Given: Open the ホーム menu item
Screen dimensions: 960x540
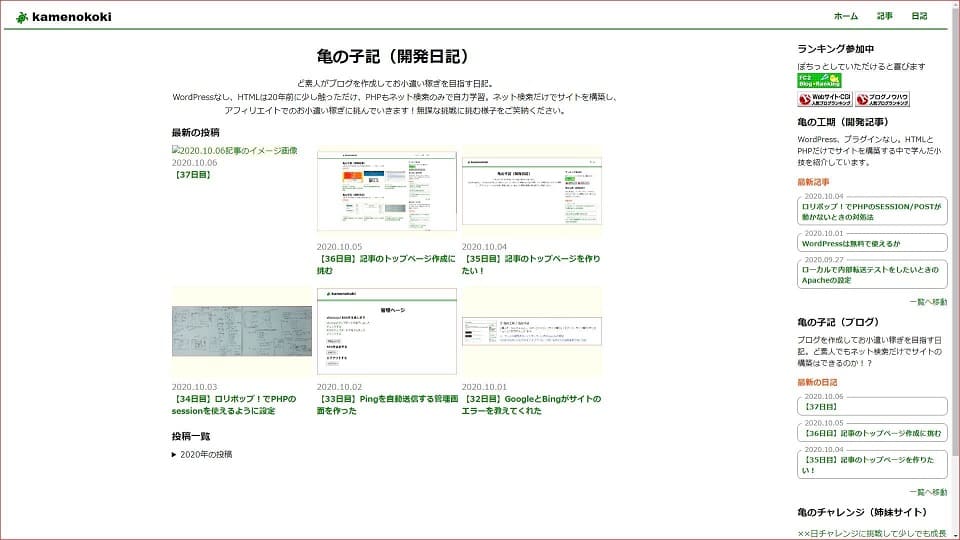Looking at the screenshot, I should [846, 16].
